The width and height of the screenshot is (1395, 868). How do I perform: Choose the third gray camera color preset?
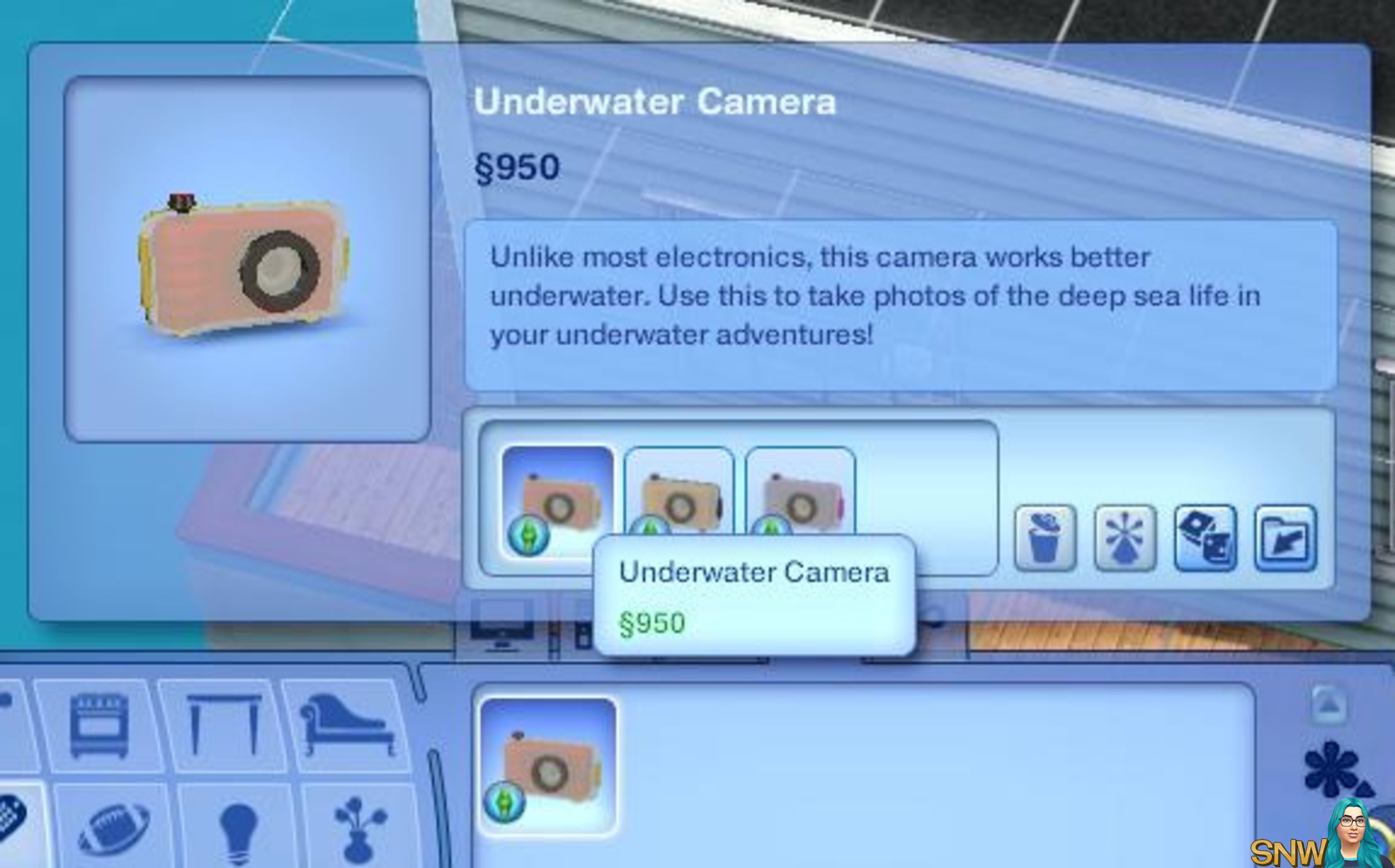coord(800,494)
